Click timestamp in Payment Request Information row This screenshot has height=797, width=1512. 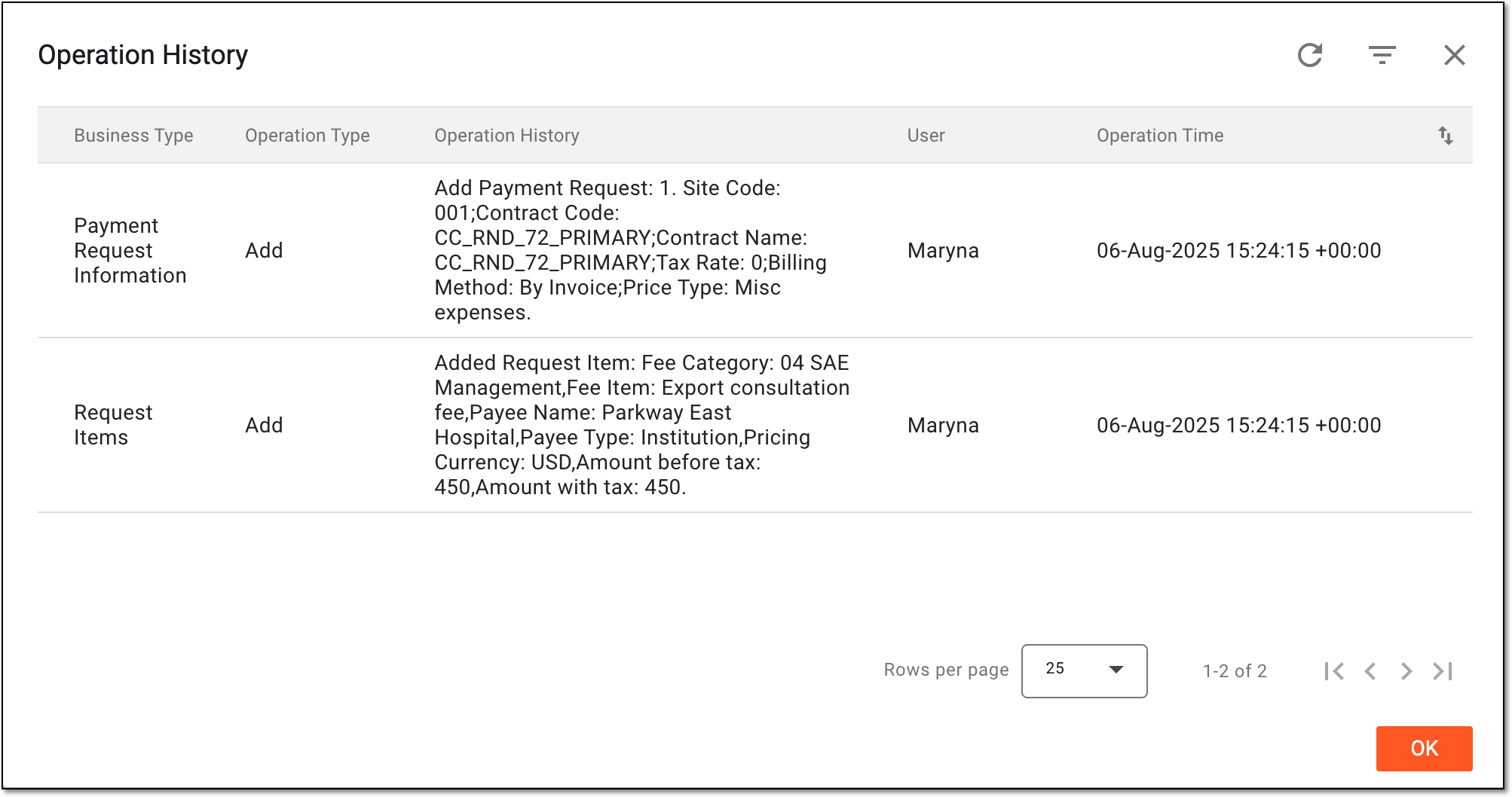pyautogui.click(x=1238, y=251)
